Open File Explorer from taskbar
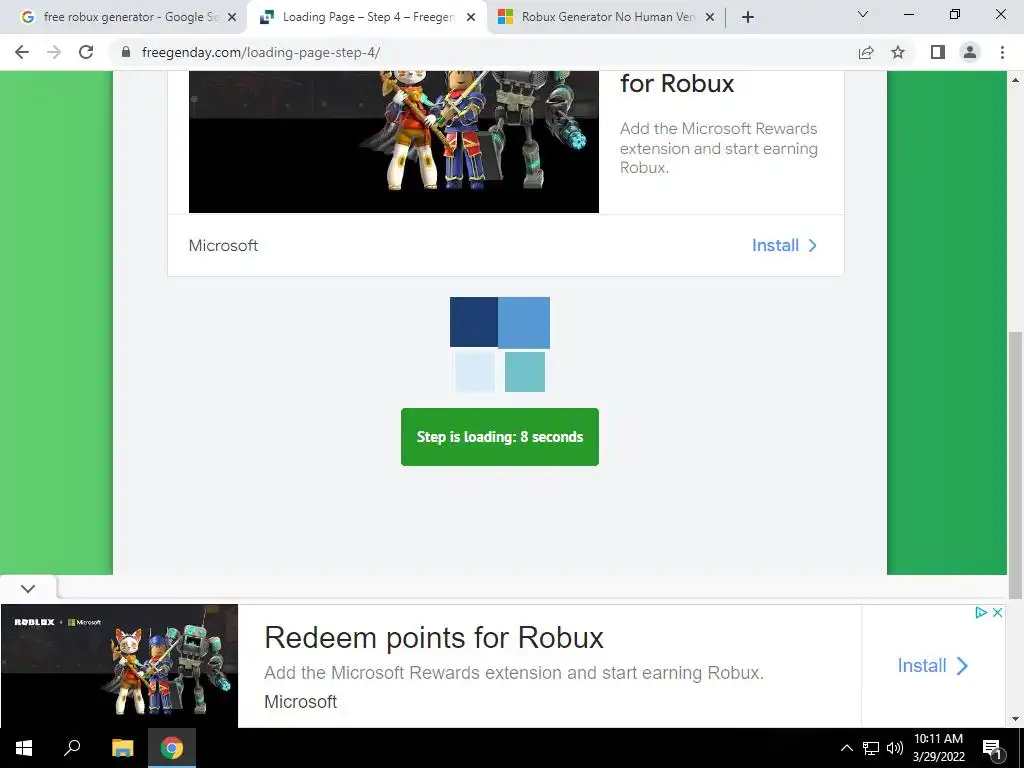This screenshot has height=768, width=1024. point(122,748)
